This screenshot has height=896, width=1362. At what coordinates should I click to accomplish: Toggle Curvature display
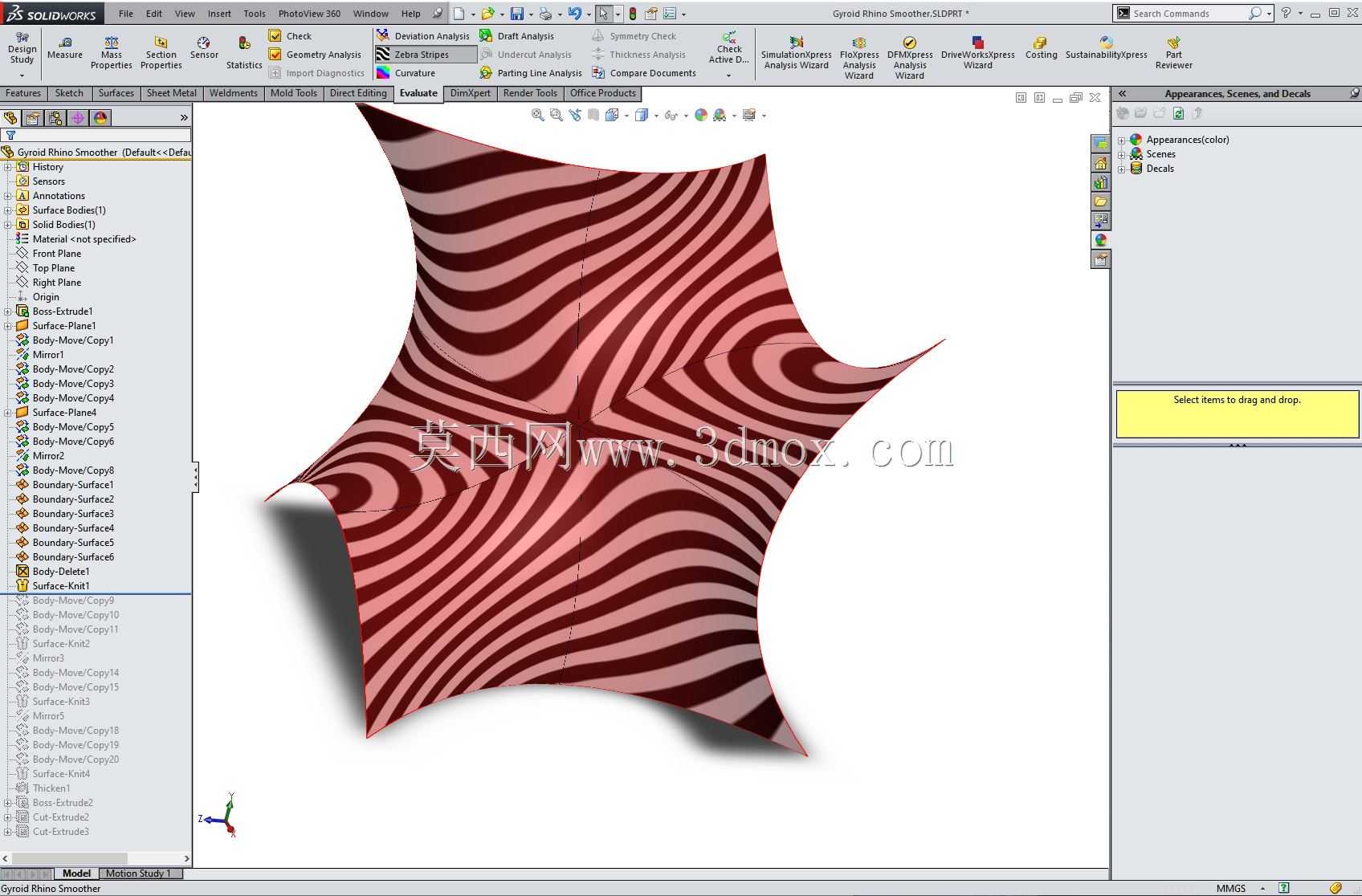coord(406,73)
